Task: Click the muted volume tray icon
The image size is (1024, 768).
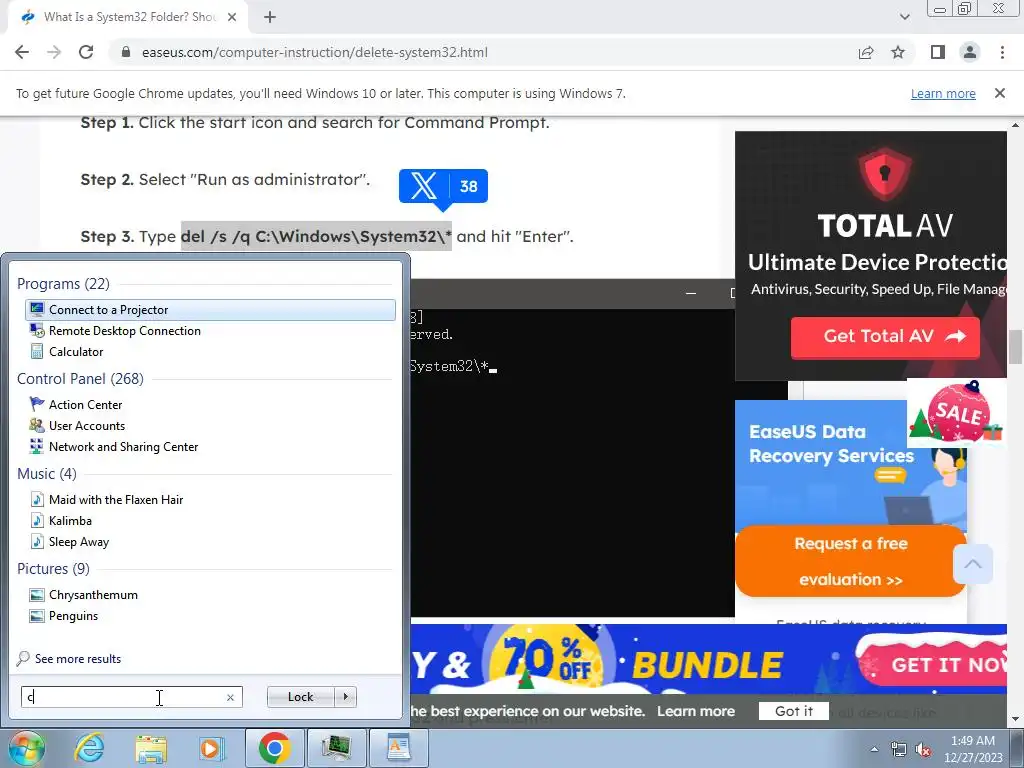Action: click(x=923, y=749)
